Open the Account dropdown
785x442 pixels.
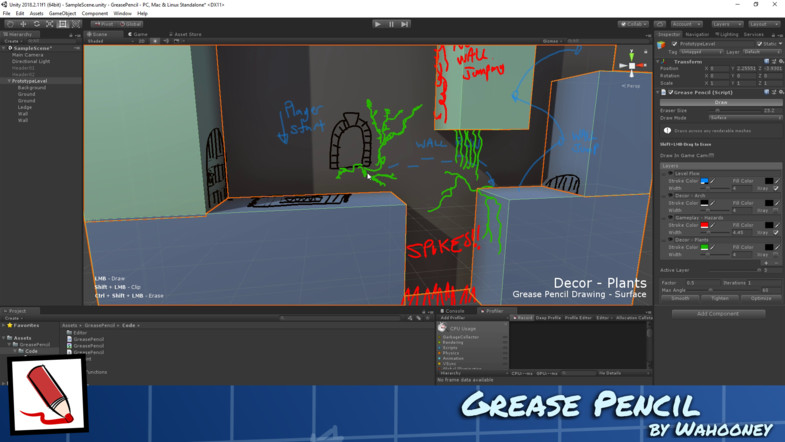pos(687,24)
